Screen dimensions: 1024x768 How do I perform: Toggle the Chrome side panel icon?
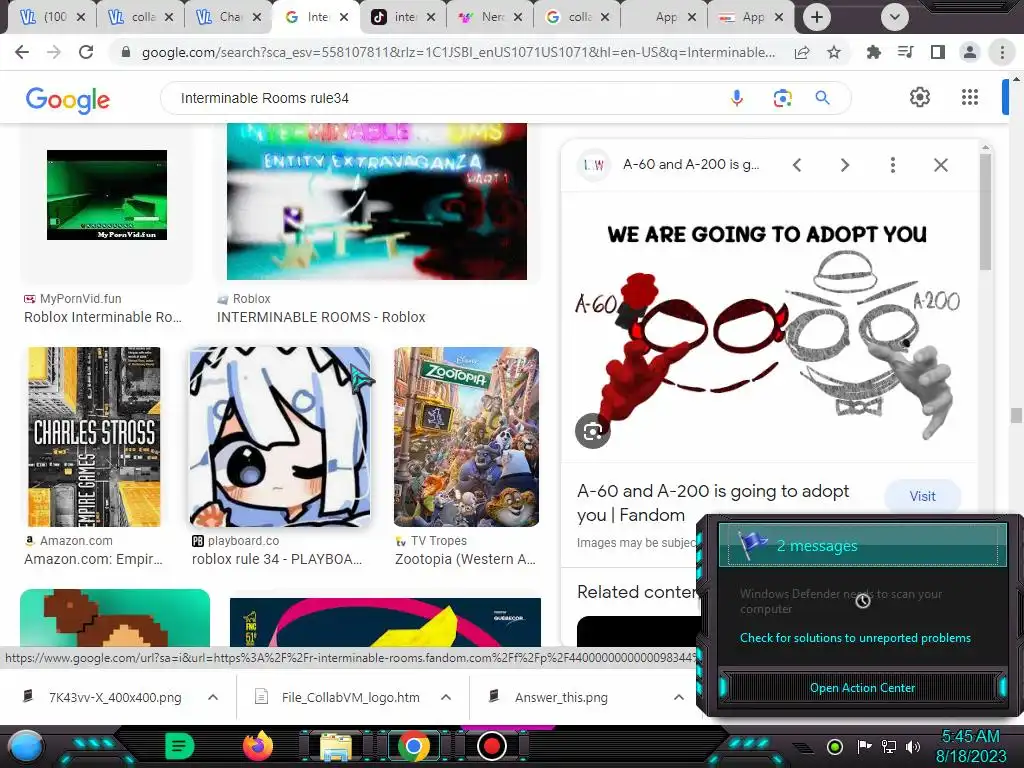938,52
